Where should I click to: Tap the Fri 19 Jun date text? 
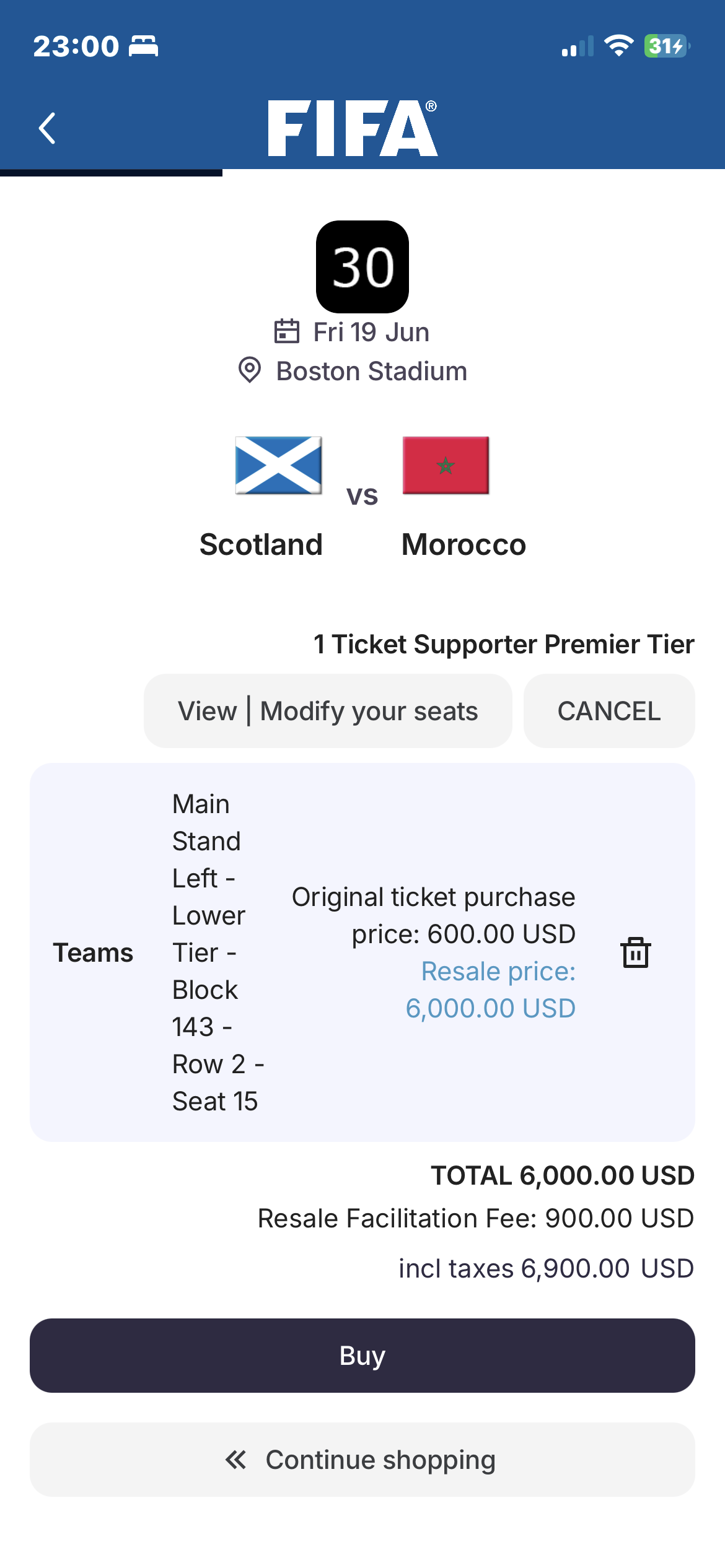click(371, 332)
